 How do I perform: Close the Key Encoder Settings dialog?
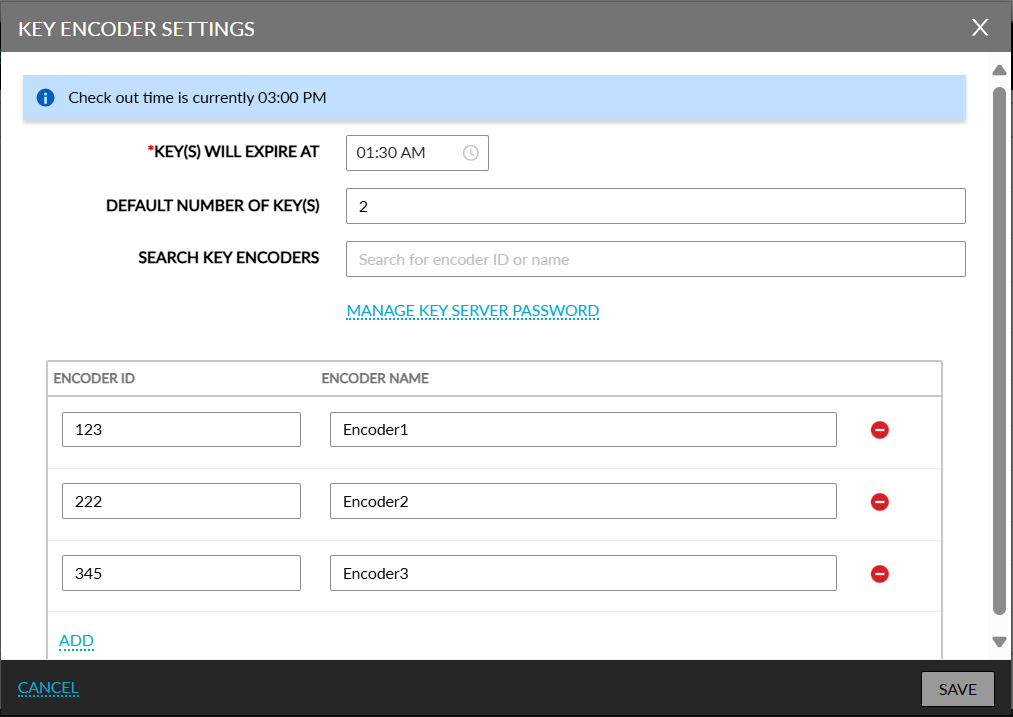point(979,27)
